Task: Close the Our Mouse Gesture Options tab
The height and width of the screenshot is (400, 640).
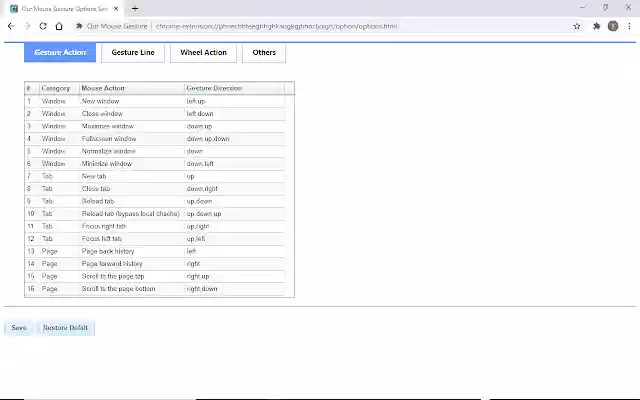Action: click(116, 8)
